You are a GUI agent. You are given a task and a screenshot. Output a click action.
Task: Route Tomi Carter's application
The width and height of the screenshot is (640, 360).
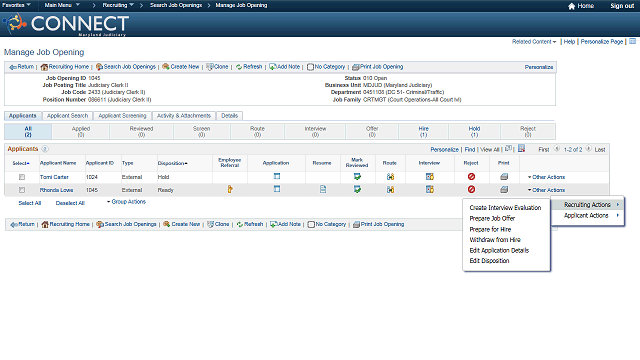[390, 177]
